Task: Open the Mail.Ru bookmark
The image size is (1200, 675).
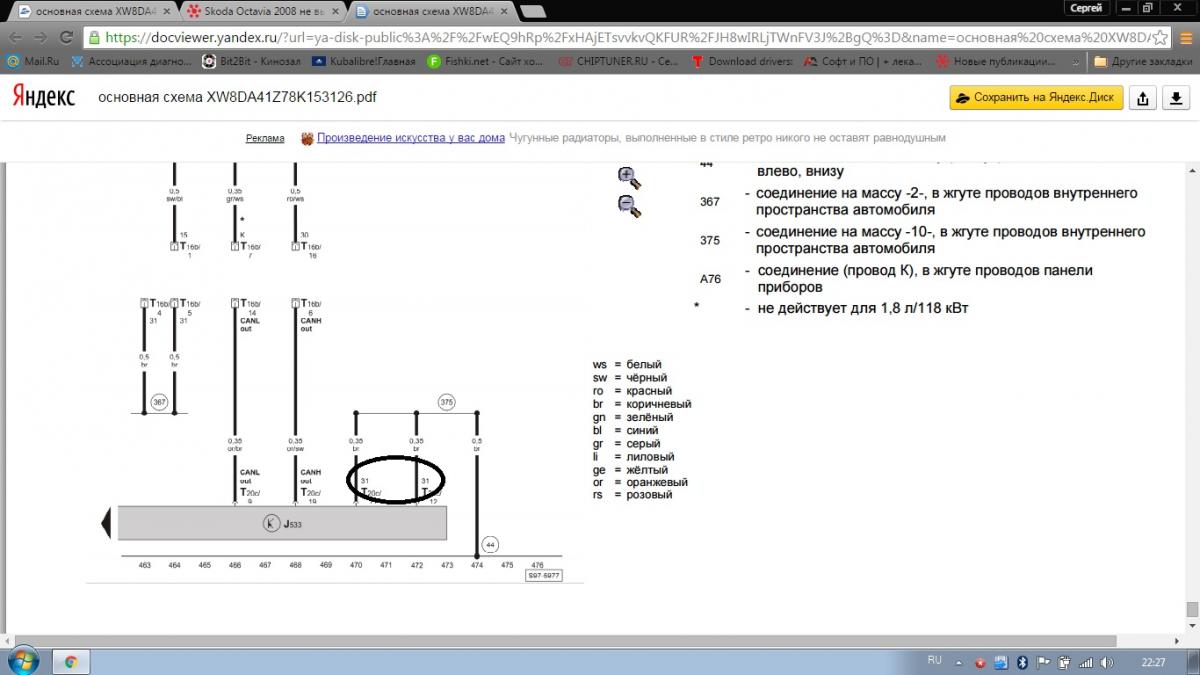Action: pyautogui.click(x=32, y=61)
